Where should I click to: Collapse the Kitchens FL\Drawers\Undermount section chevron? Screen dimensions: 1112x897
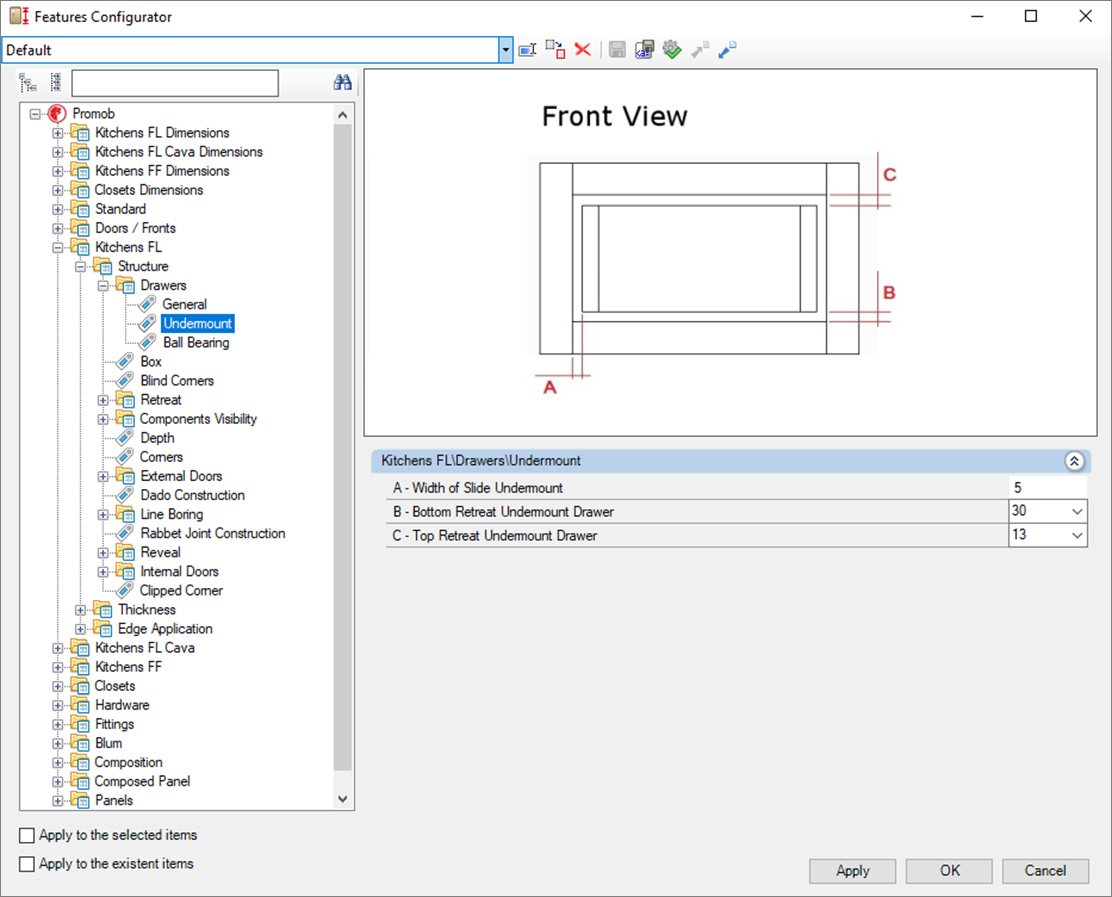(1074, 461)
